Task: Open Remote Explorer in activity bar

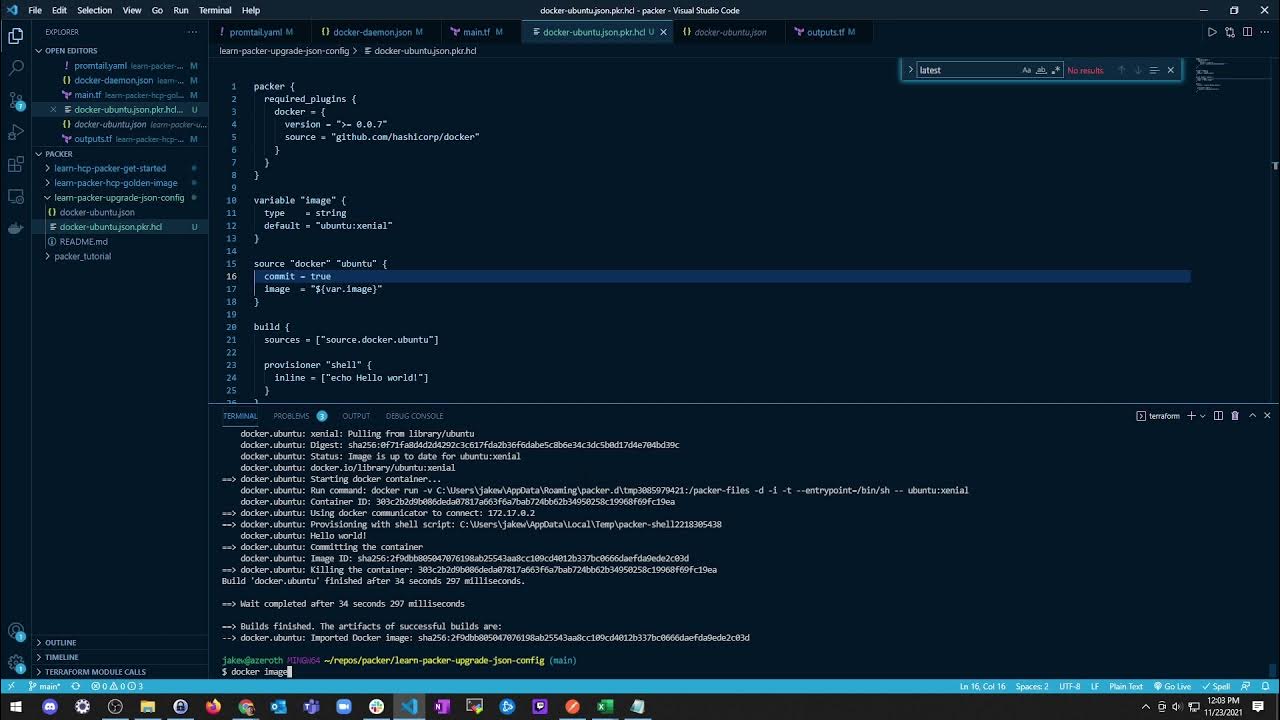Action: pyautogui.click(x=16, y=196)
